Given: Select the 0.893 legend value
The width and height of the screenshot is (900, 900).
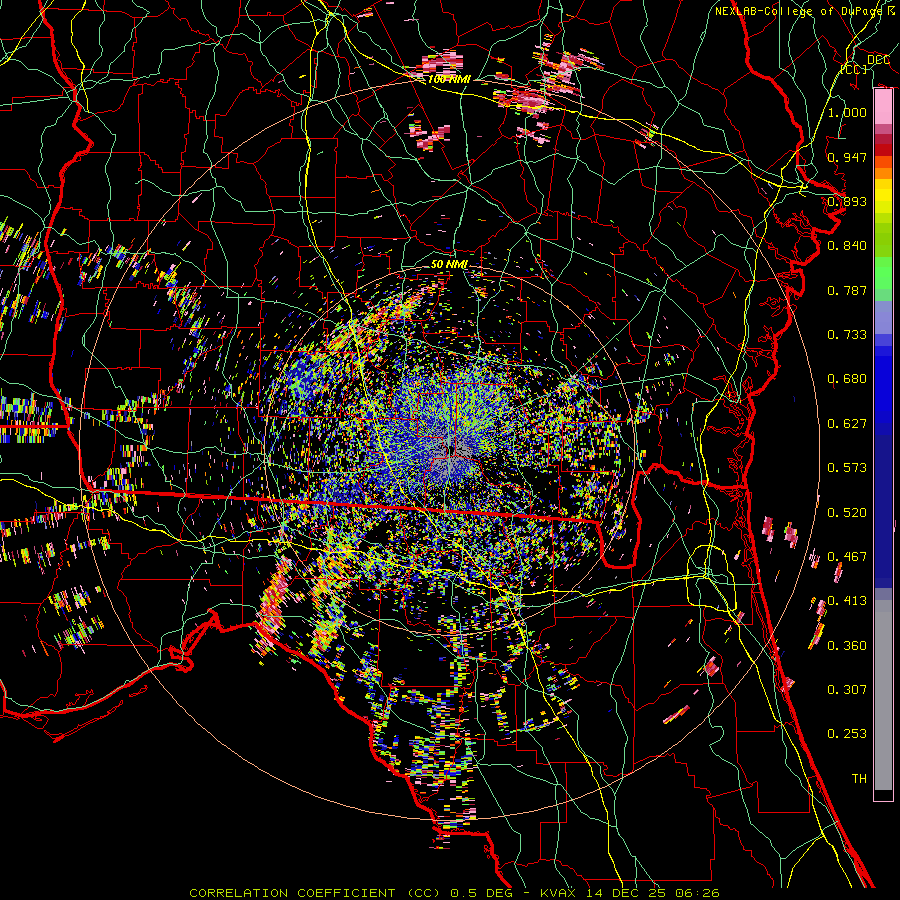Looking at the screenshot, I should click(x=847, y=201).
